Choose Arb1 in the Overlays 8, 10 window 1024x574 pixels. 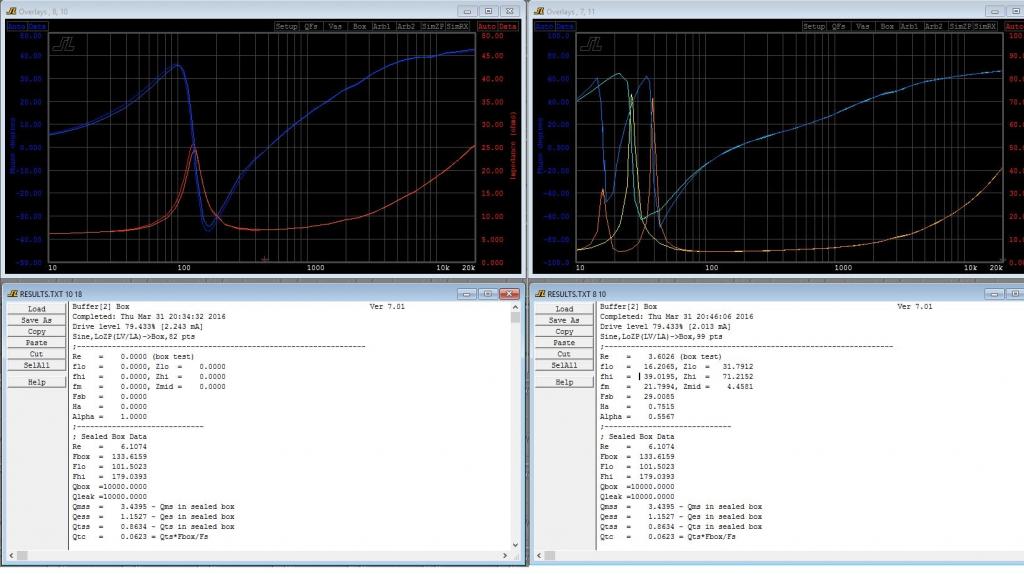pyautogui.click(x=382, y=26)
